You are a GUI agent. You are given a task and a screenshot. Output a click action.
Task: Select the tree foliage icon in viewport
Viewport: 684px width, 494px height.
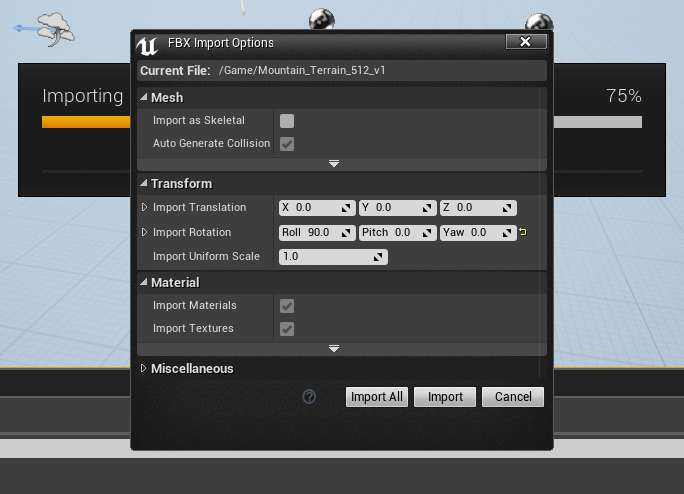(x=56, y=29)
